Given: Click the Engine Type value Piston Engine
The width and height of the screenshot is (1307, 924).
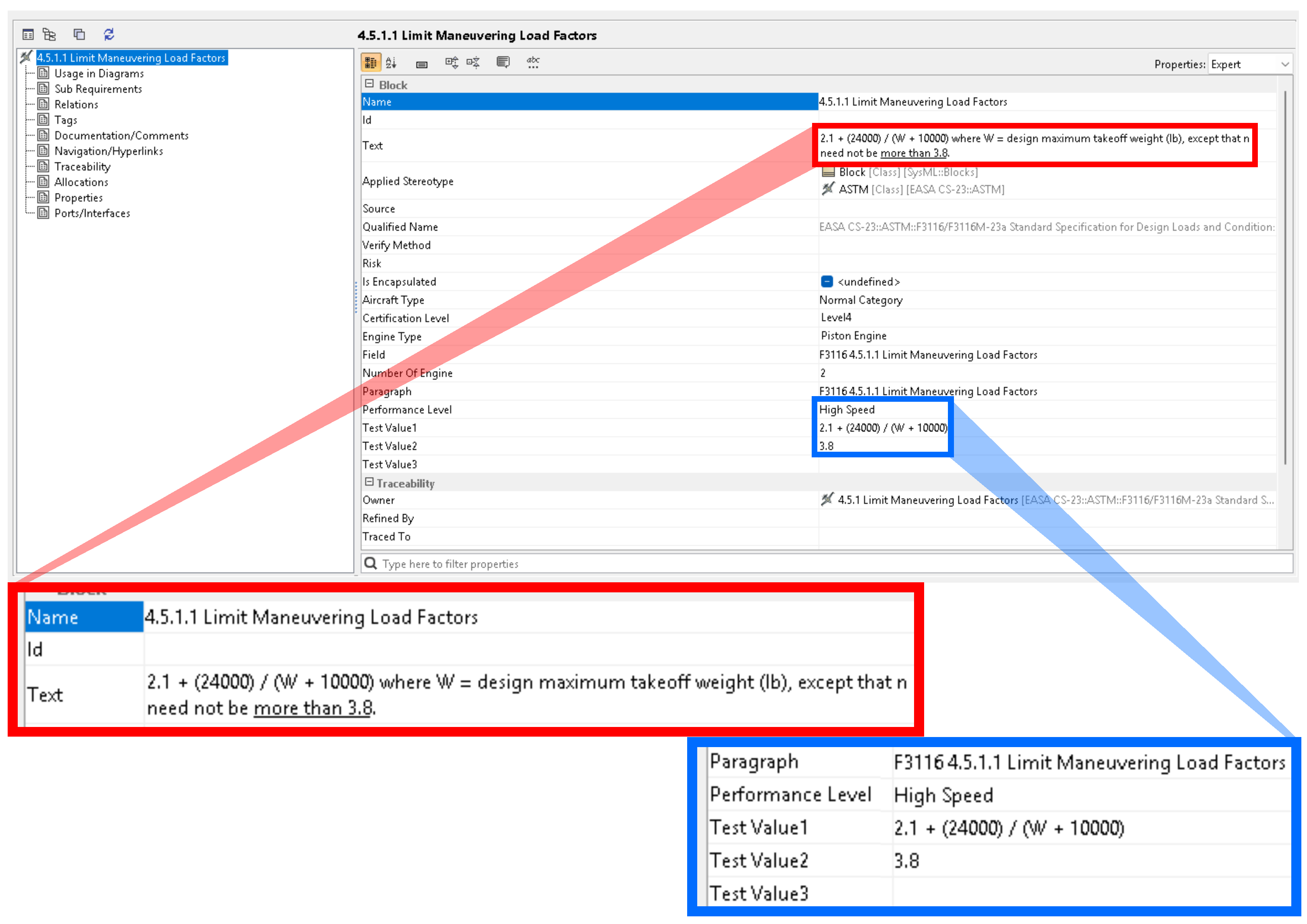Looking at the screenshot, I should [x=853, y=335].
